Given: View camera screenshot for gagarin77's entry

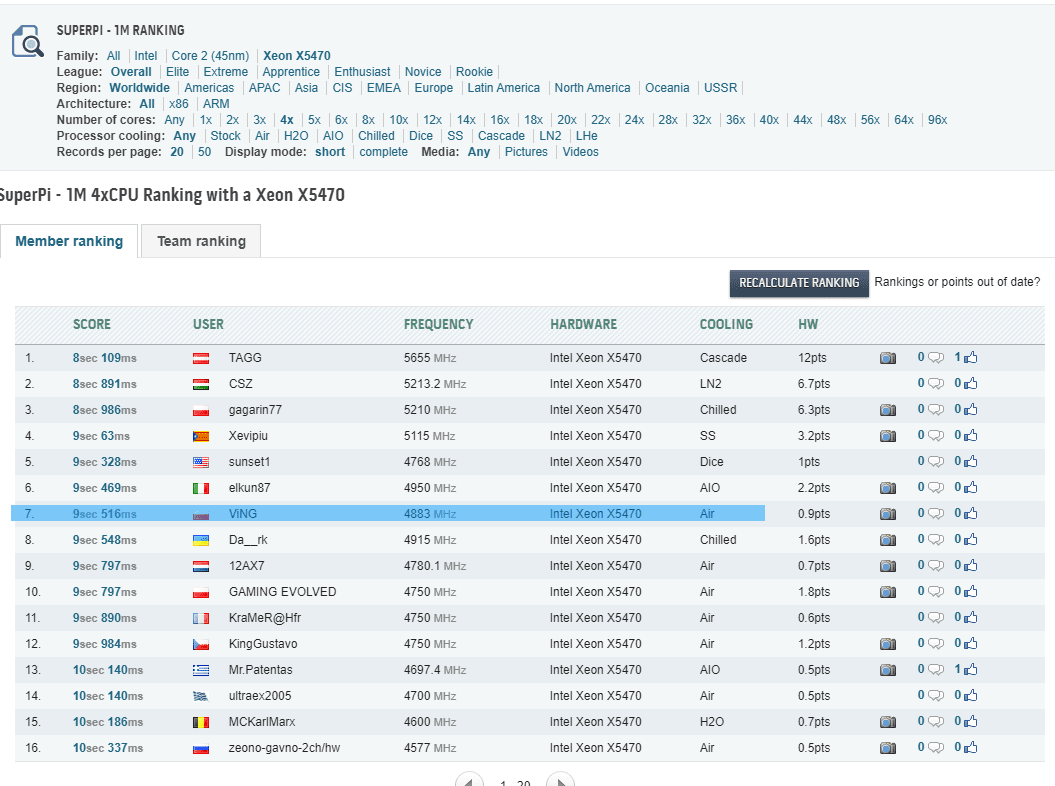Looking at the screenshot, I should tap(887, 410).
